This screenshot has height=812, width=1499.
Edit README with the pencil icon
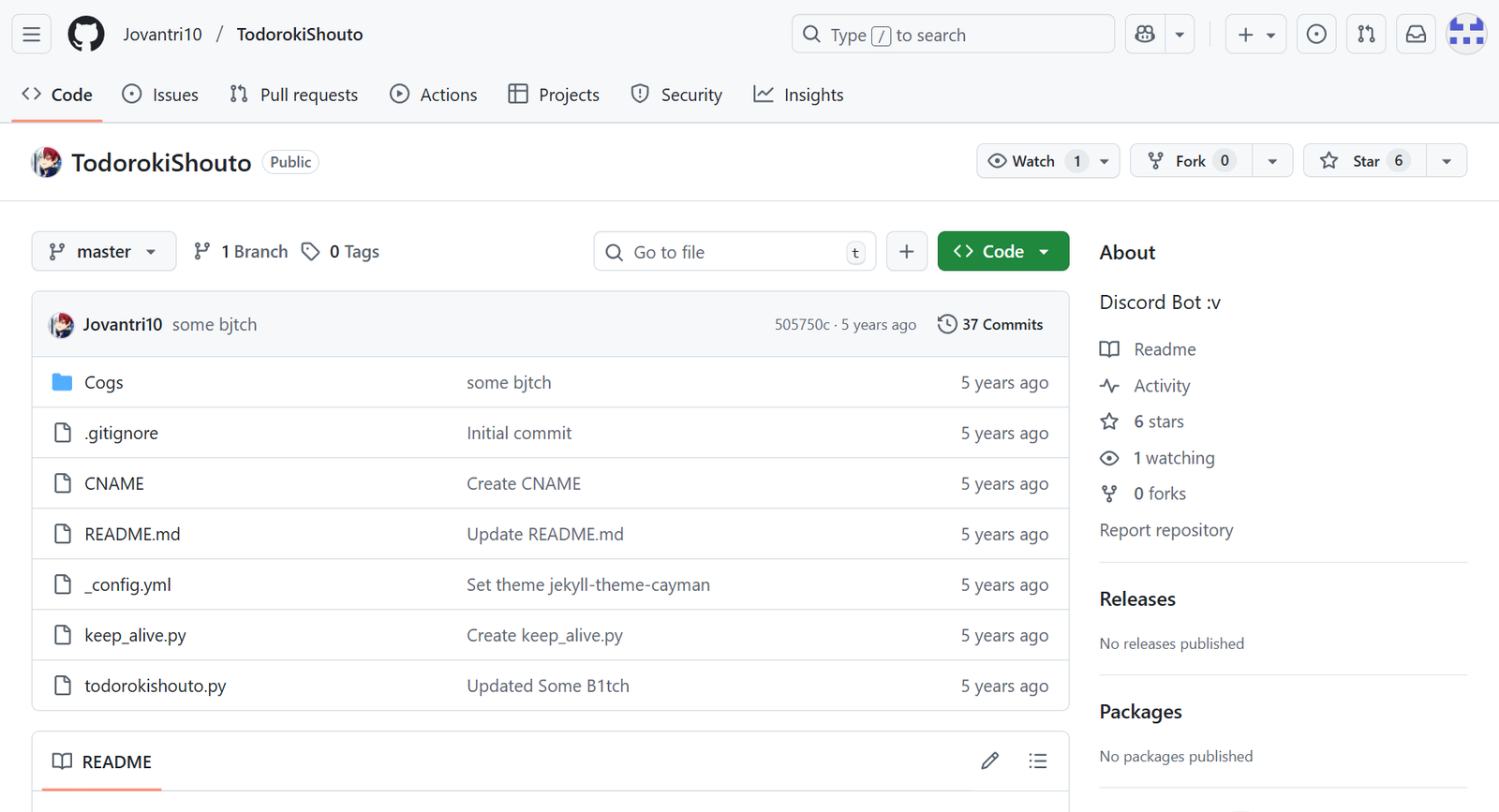point(989,760)
